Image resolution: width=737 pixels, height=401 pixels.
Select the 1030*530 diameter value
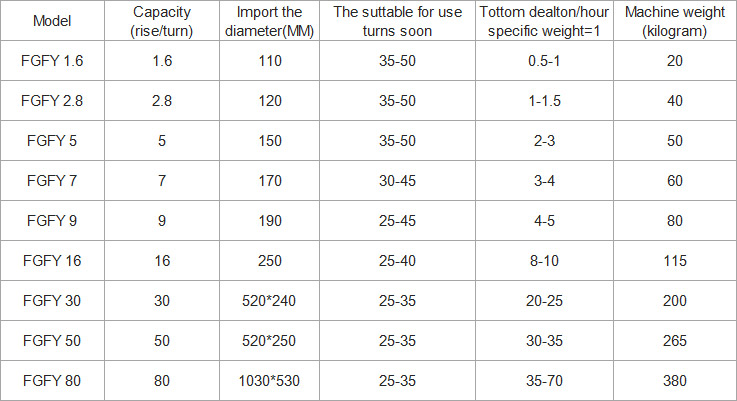[269, 380]
